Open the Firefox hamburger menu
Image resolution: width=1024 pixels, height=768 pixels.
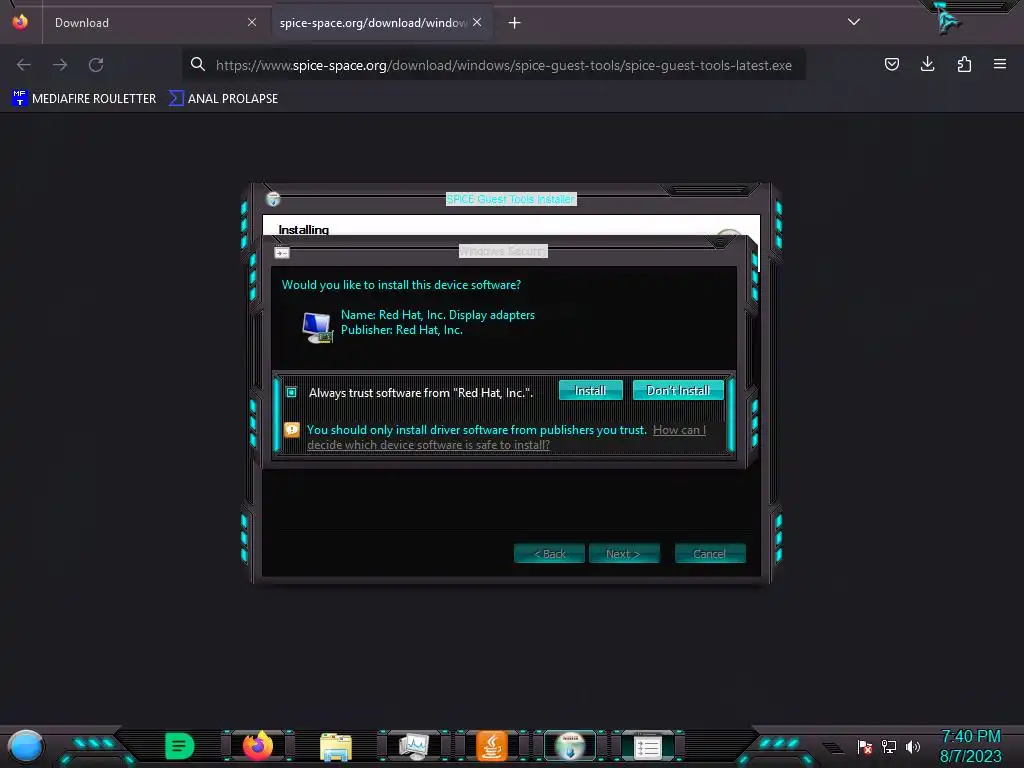[1000, 64]
